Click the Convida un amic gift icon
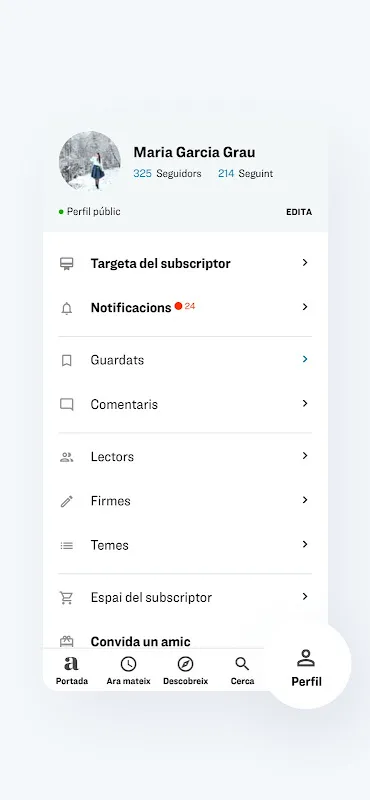The image size is (370, 800). (66, 641)
